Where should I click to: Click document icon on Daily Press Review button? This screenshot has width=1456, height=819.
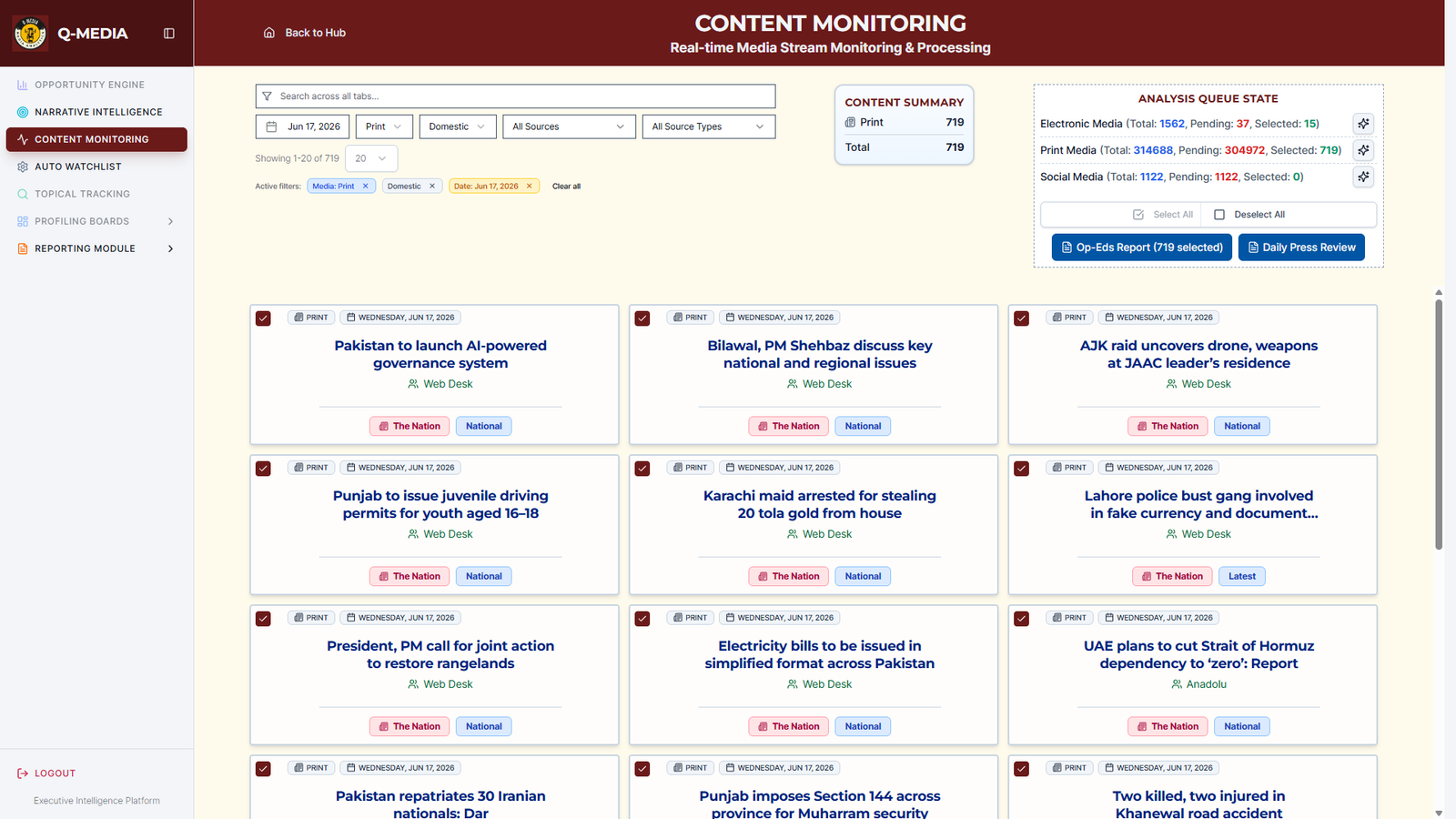(x=1253, y=248)
